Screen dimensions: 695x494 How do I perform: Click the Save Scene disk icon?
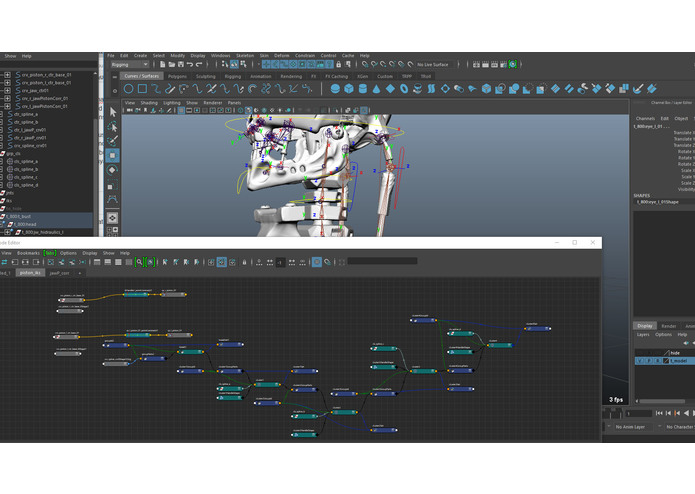[181, 65]
